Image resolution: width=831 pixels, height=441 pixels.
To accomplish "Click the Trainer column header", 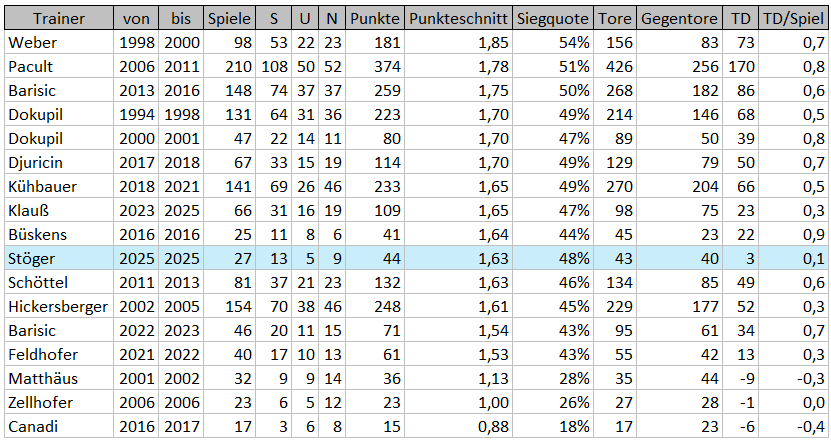I will [x=57, y=19].
